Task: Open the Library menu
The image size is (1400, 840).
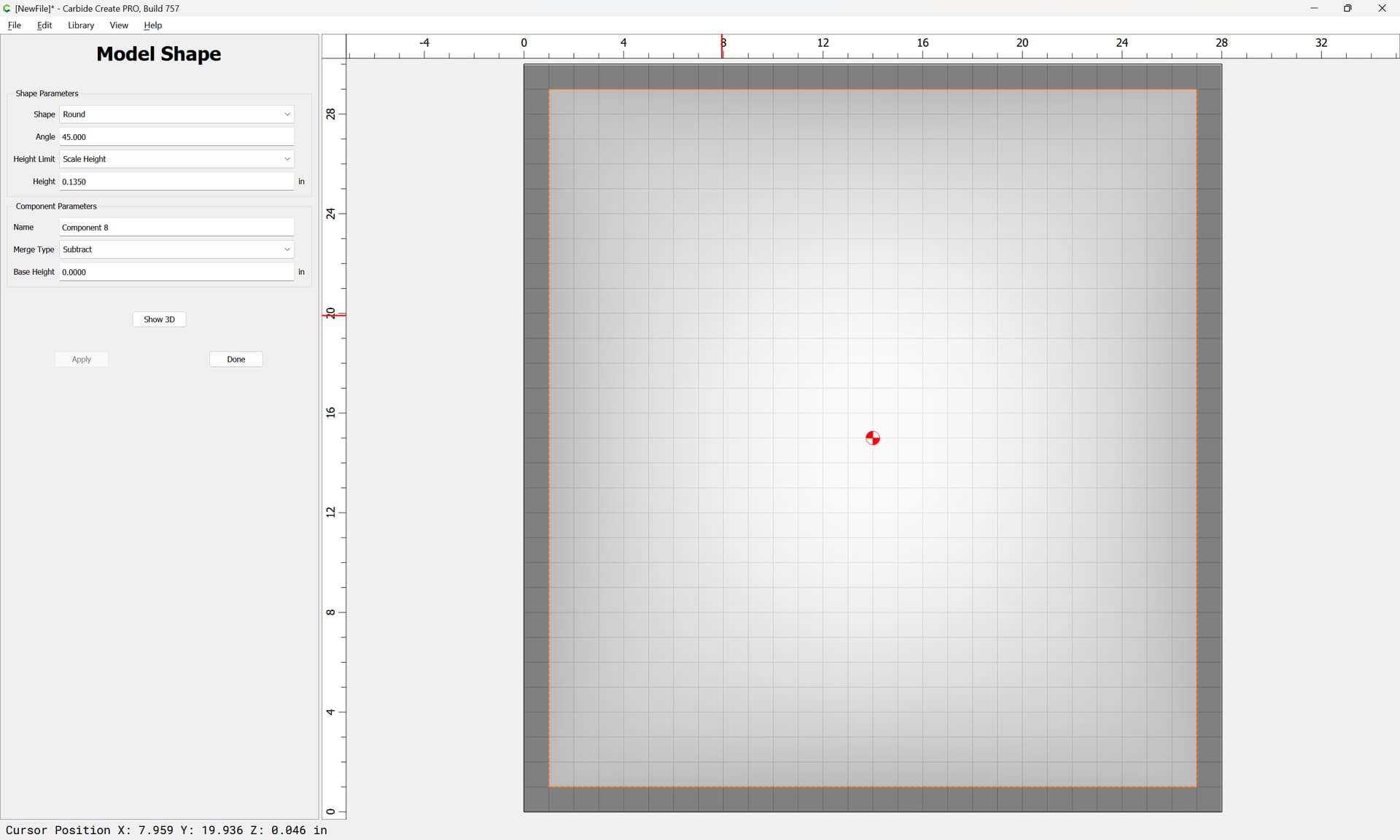Action: pyautogui.click(x=81, y=25)
